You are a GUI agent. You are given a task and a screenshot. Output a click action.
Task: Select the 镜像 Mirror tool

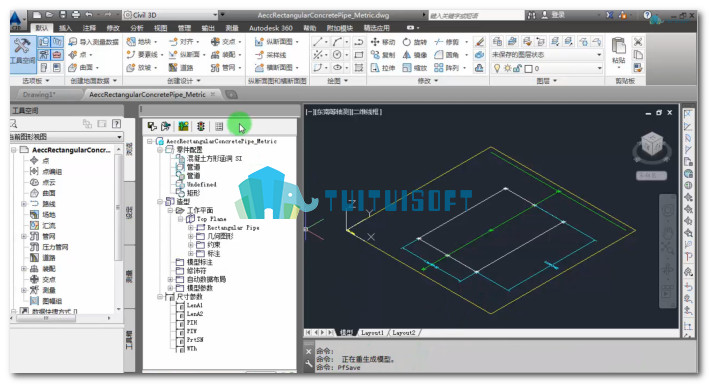[x=415, y=55]
